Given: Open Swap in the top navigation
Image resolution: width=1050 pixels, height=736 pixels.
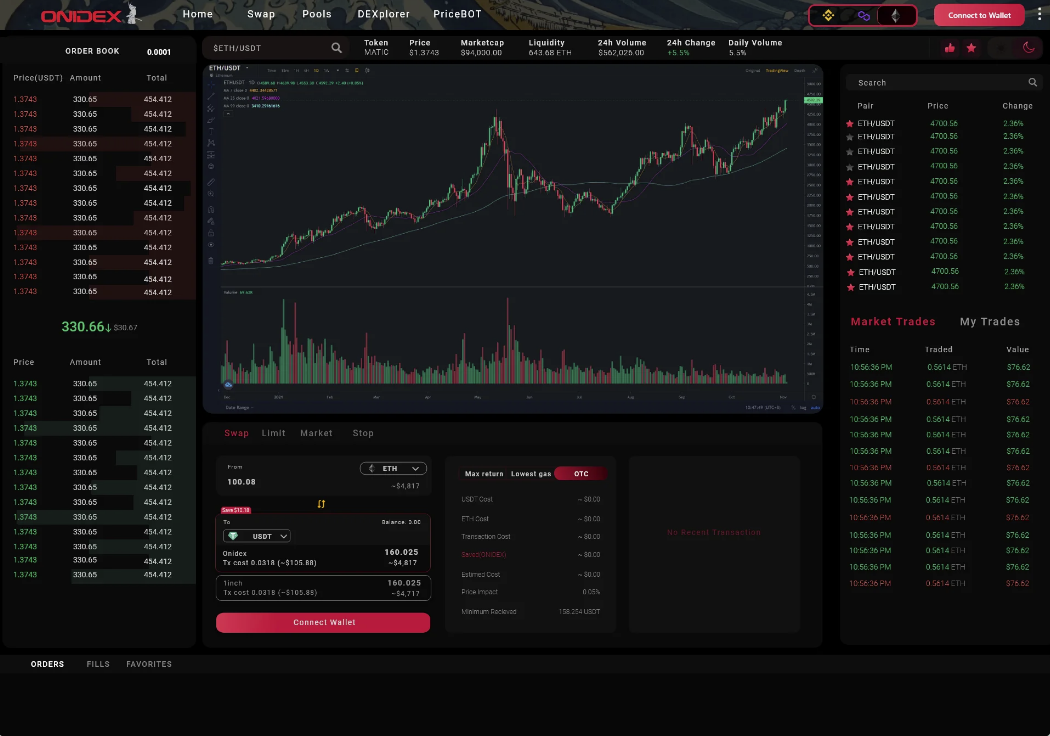Looking at the screenshot, I should [x=261, y=14].
